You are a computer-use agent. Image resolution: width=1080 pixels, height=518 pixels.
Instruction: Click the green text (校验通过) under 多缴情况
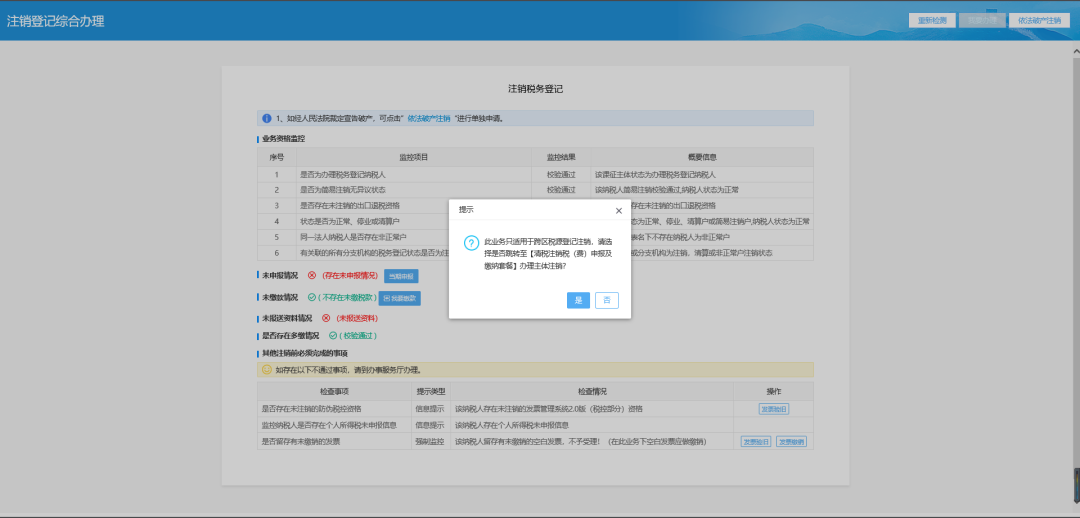point(360,336)
